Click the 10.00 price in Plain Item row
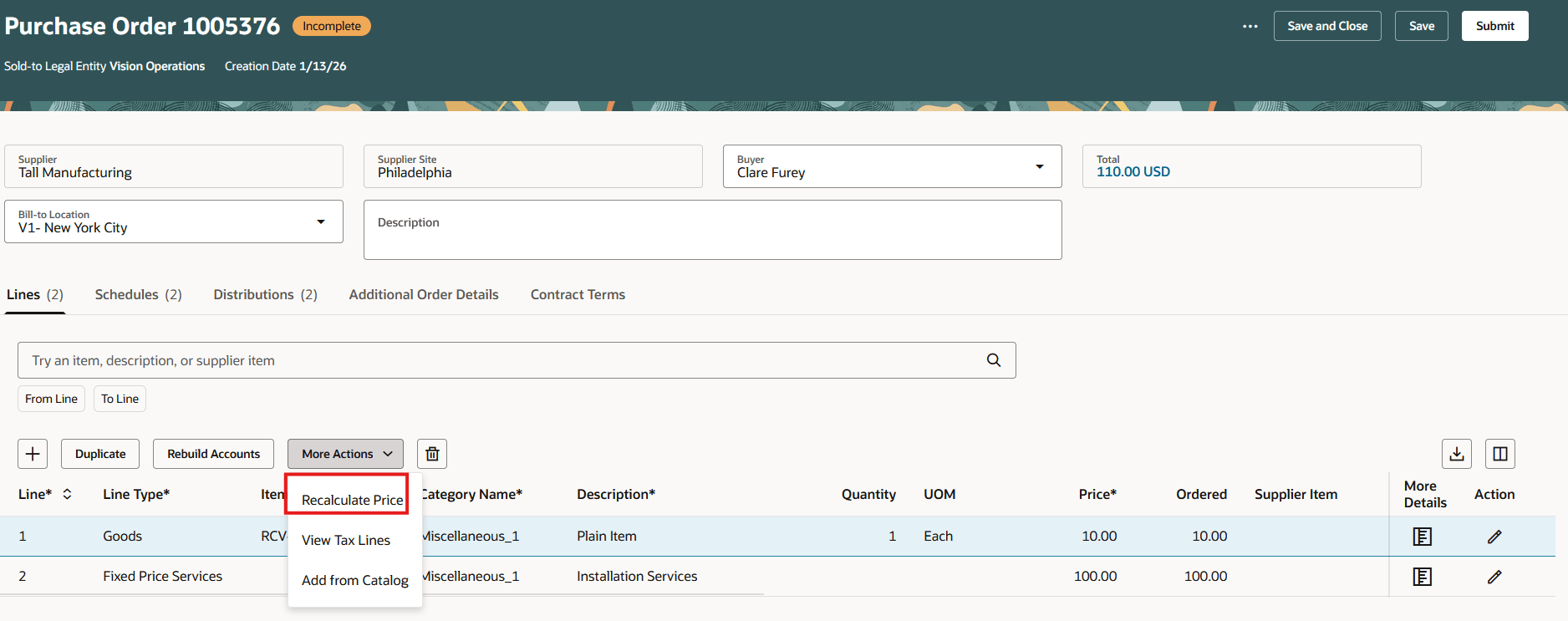 (1099, 537)
